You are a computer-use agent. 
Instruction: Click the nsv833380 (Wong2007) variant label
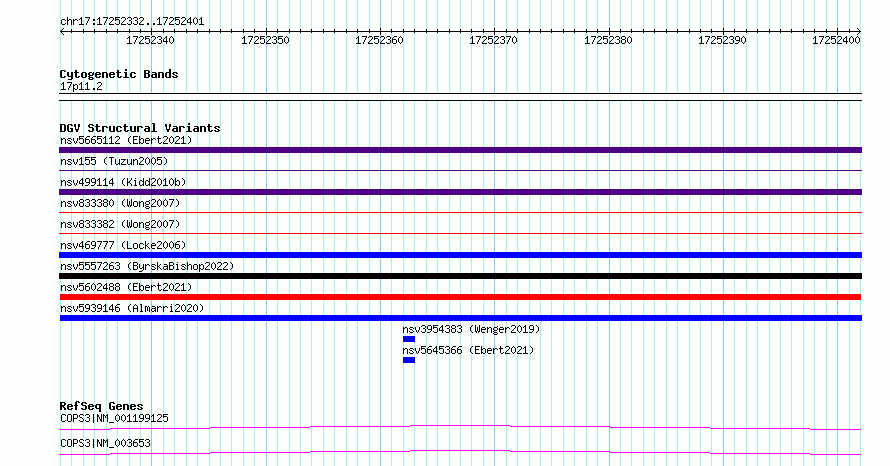[x=120, y=203]
